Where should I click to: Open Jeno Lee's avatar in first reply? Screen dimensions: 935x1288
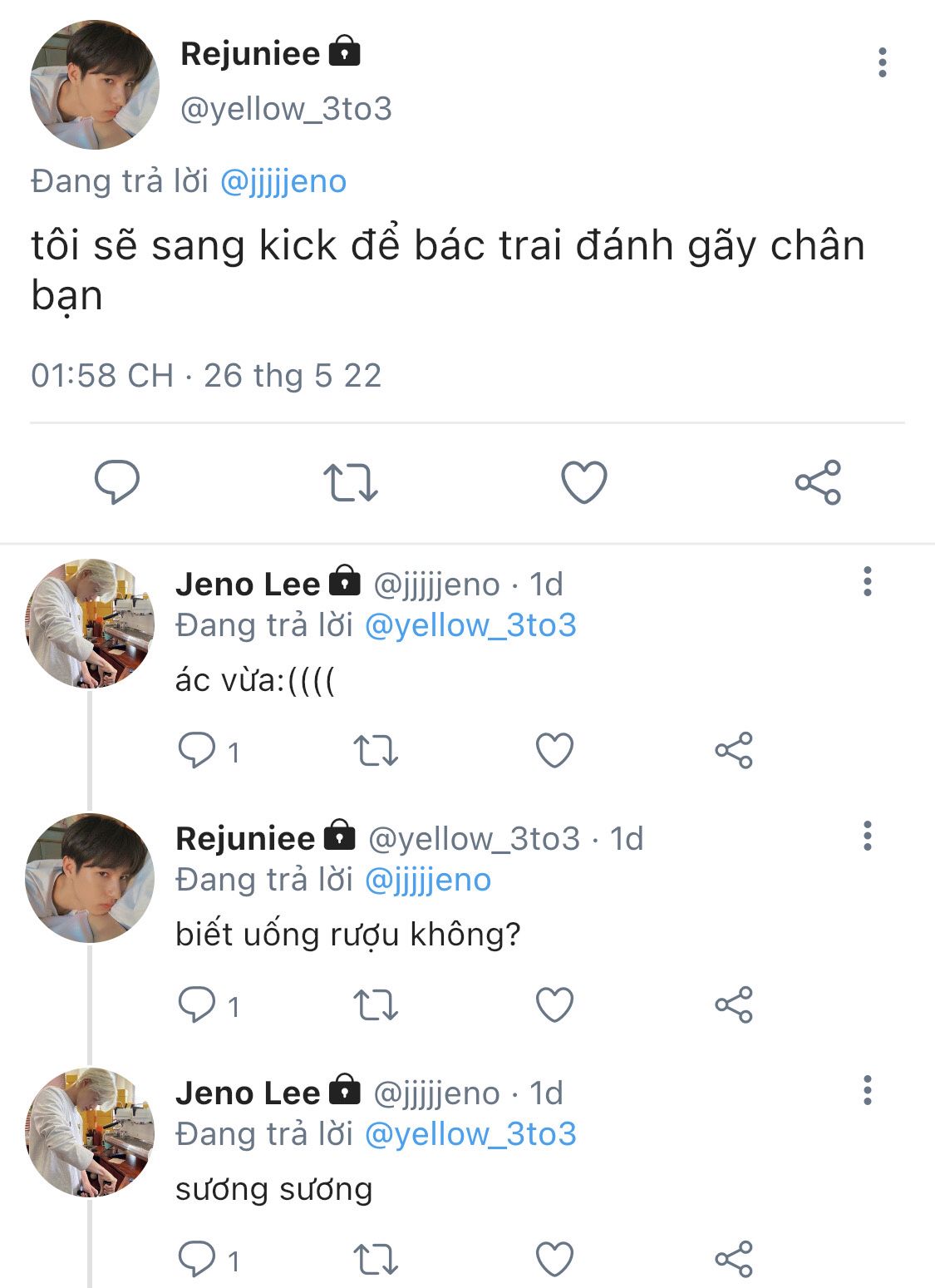pyautogui.click(x=90, y=624)
